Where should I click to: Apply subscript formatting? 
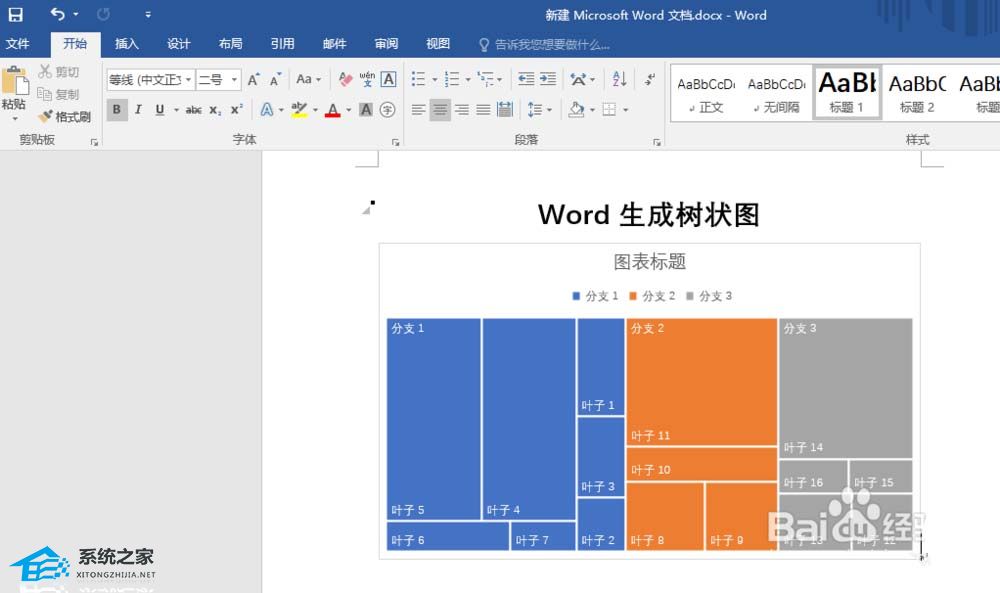point(214,110)
